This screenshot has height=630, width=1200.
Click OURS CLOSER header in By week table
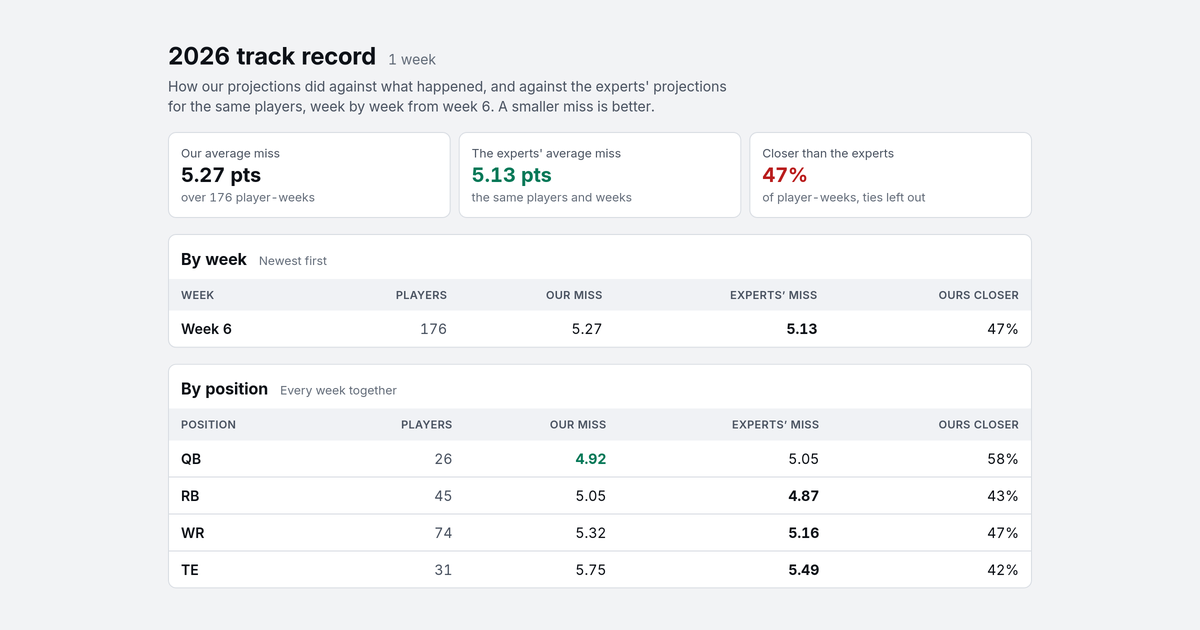(979, 295)
